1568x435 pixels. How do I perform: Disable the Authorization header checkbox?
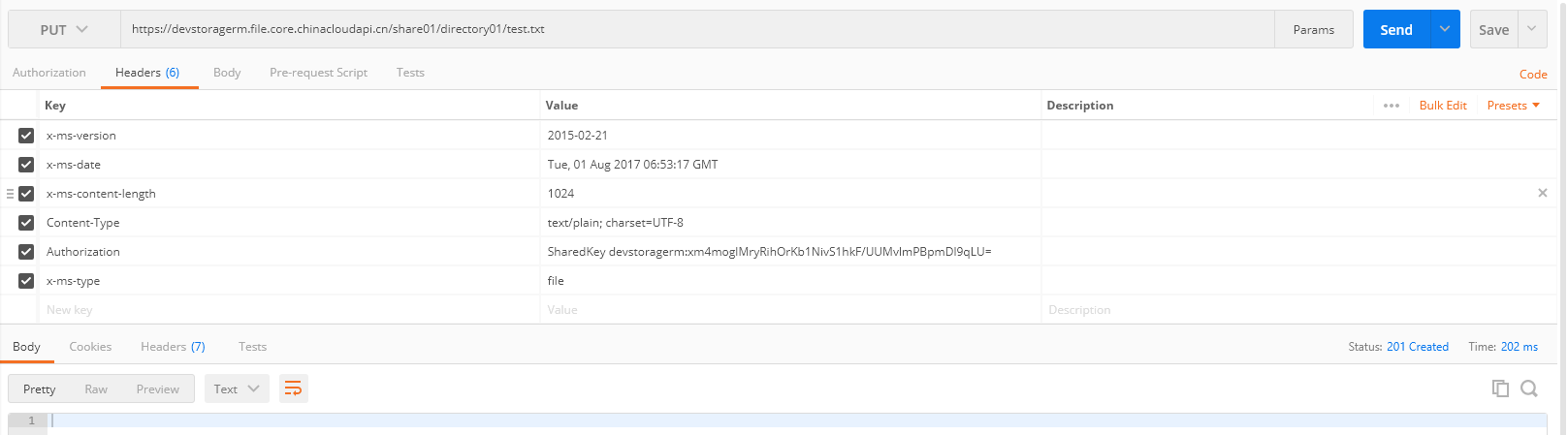coord(26,252)
